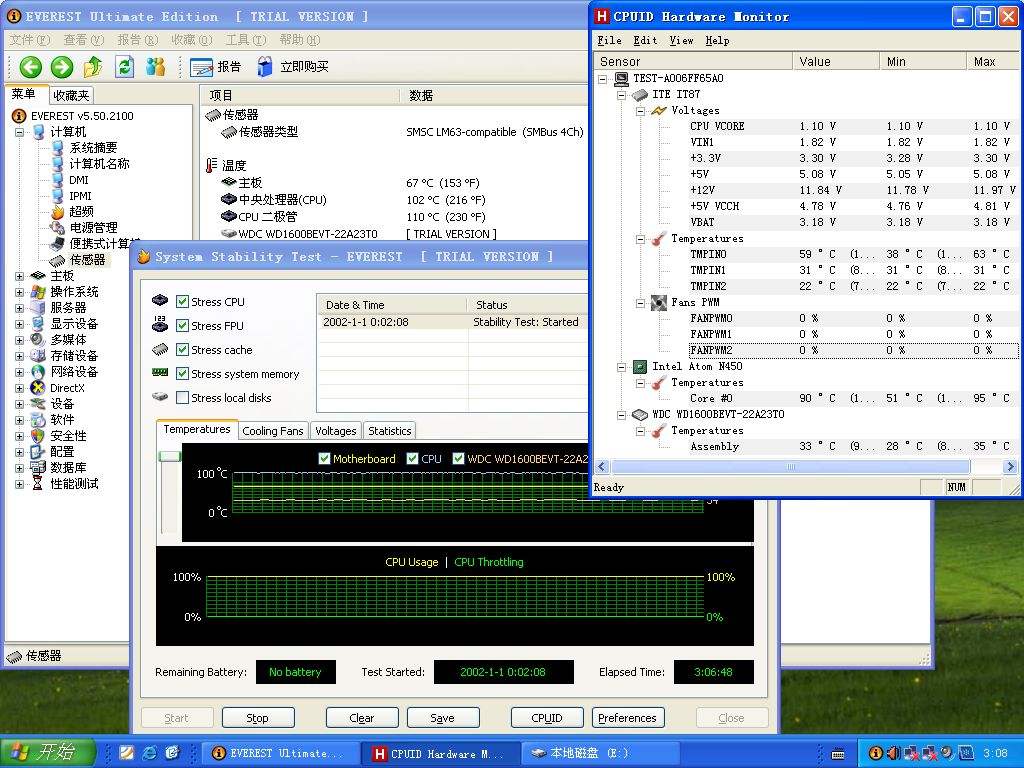Click the WDC WD1600BEVT drive icon in HWMonitor
The height and width of the screenshot is (768, 1024).
pos(640,415)
